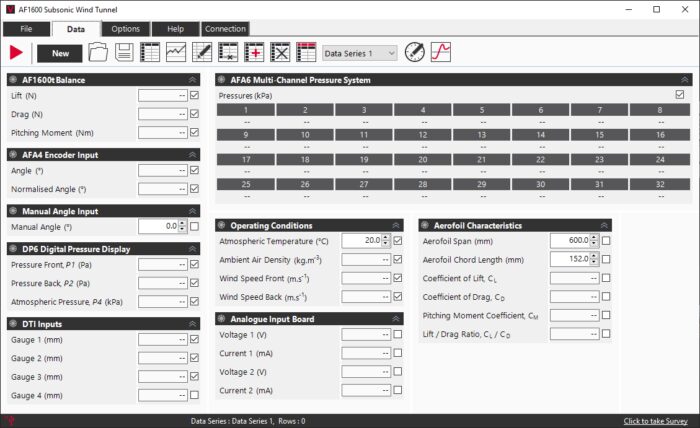Select pressure channel 20 button

click(423, 159)
